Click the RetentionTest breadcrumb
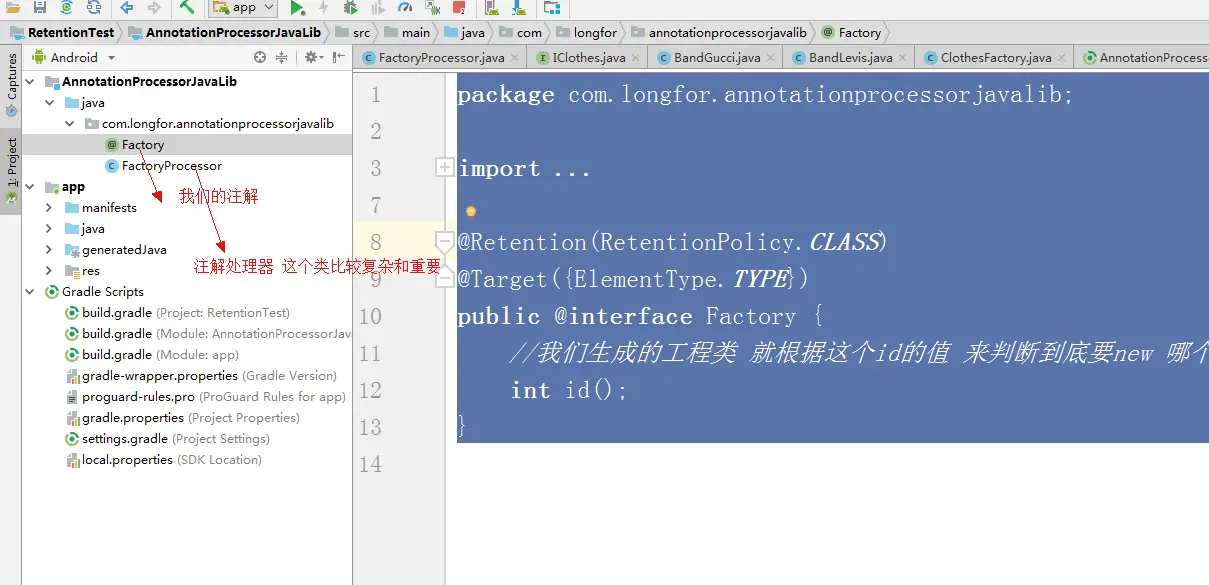 62,32
